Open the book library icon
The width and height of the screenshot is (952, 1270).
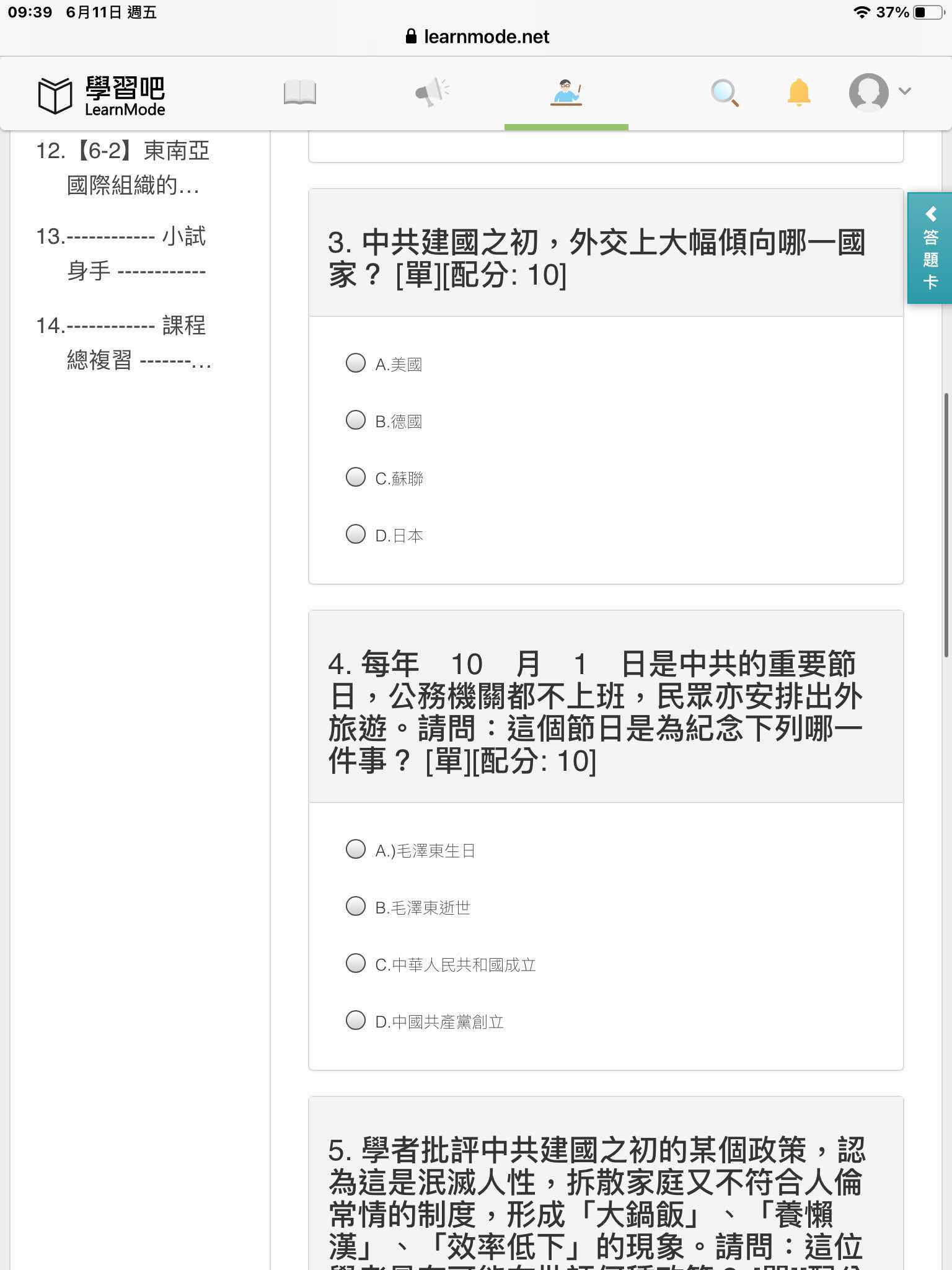click(300, 92)
